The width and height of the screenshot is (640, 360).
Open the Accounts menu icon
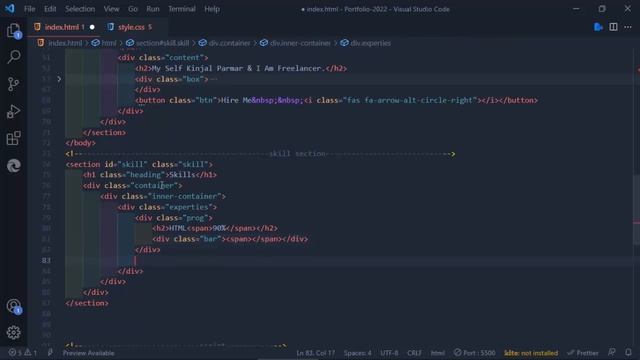[x=13, y=306]
